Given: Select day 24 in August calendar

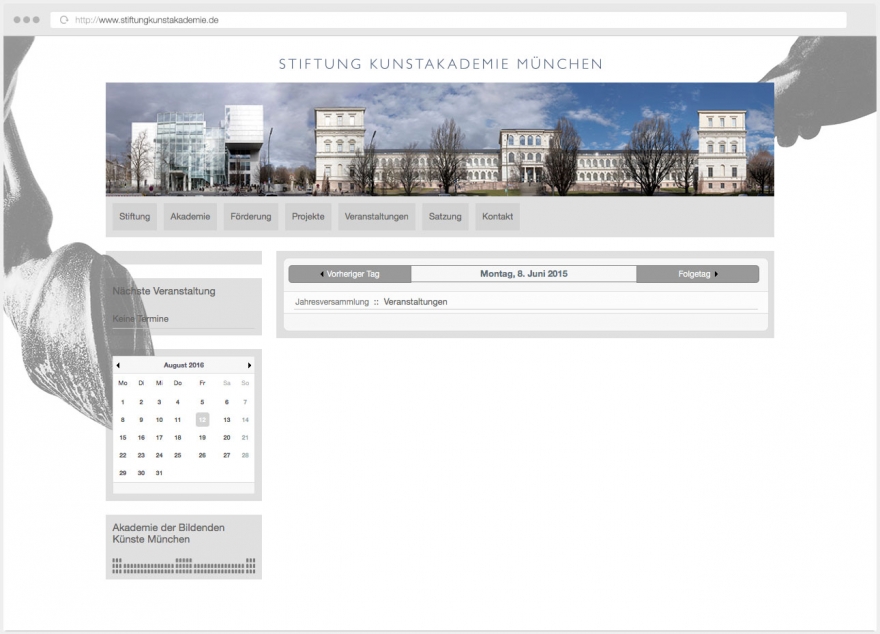Looking at the screenshot, I should [x=159, y=456].
